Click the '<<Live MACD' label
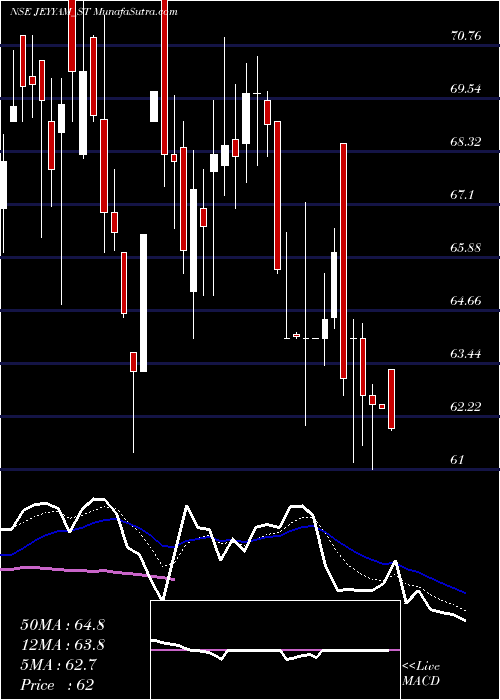The image size is (500, 700). [421, 674]
